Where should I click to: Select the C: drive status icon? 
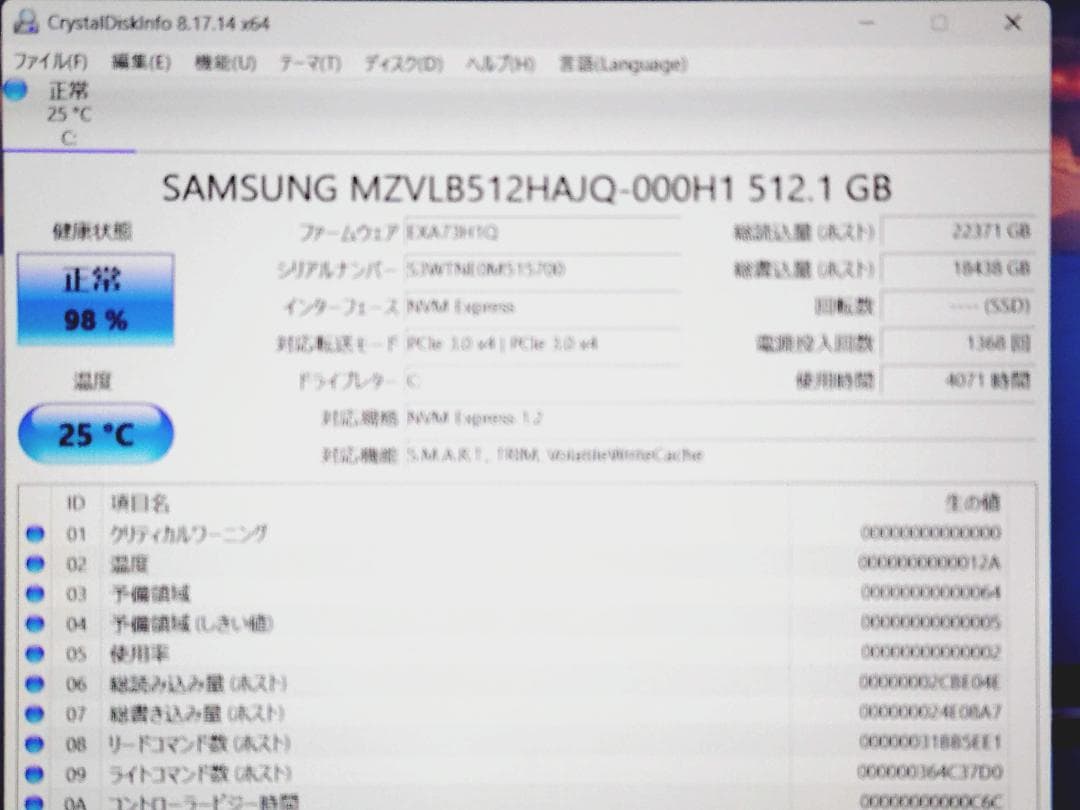click(x=14, y=90)
